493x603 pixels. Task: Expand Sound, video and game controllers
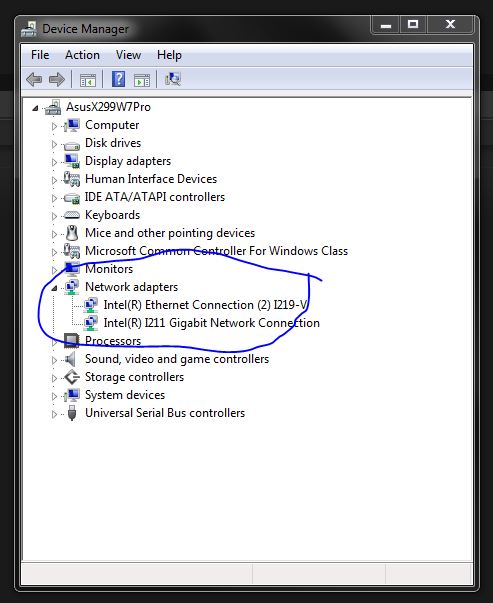(54, 360)
